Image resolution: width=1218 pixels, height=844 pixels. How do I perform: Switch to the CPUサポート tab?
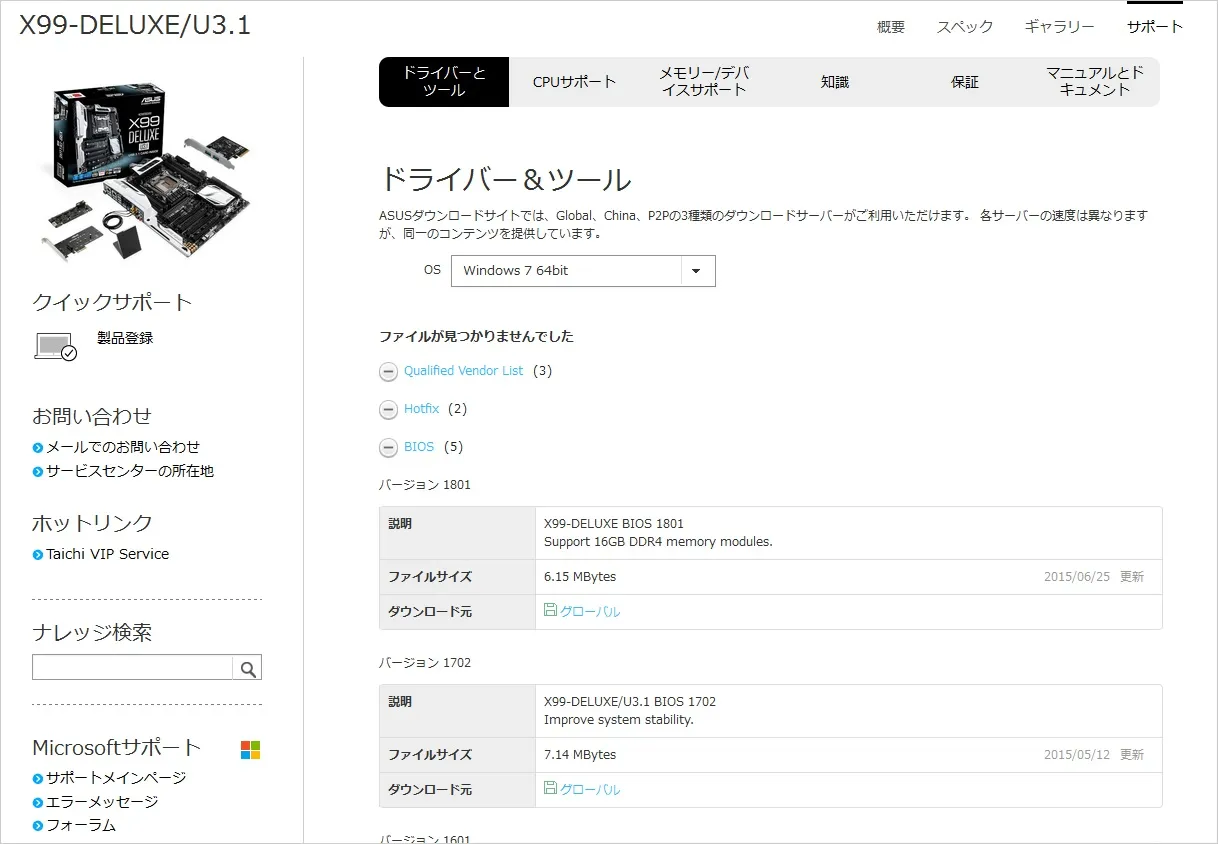[574, 82]
